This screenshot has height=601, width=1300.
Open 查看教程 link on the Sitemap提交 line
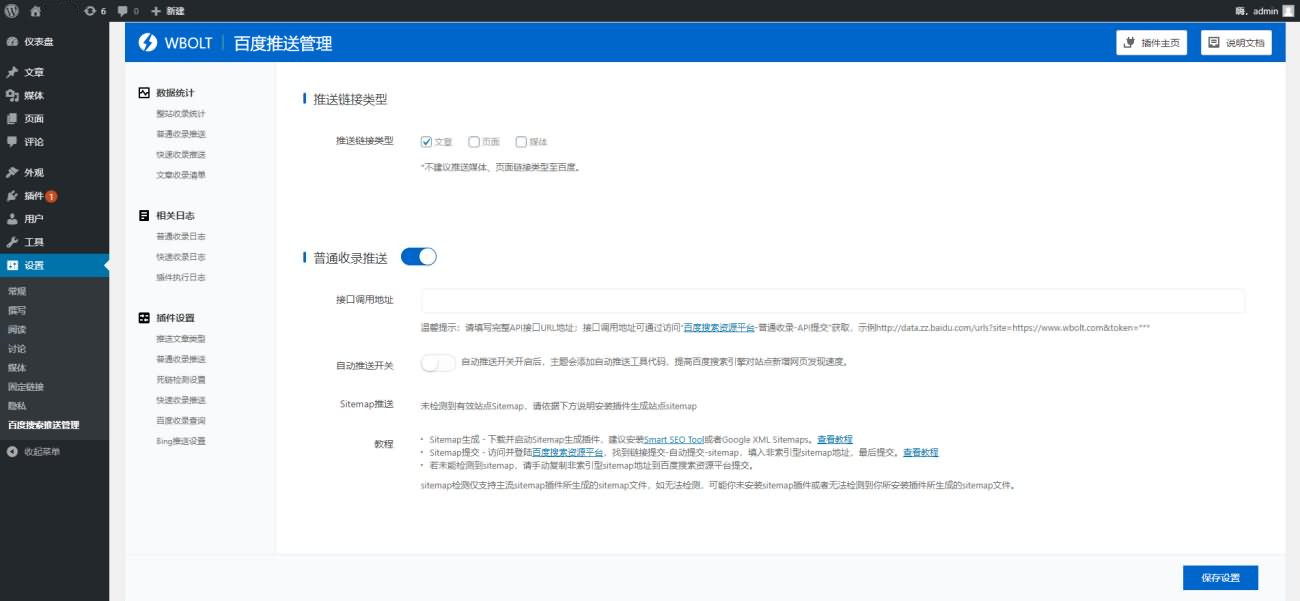point(921,452)
